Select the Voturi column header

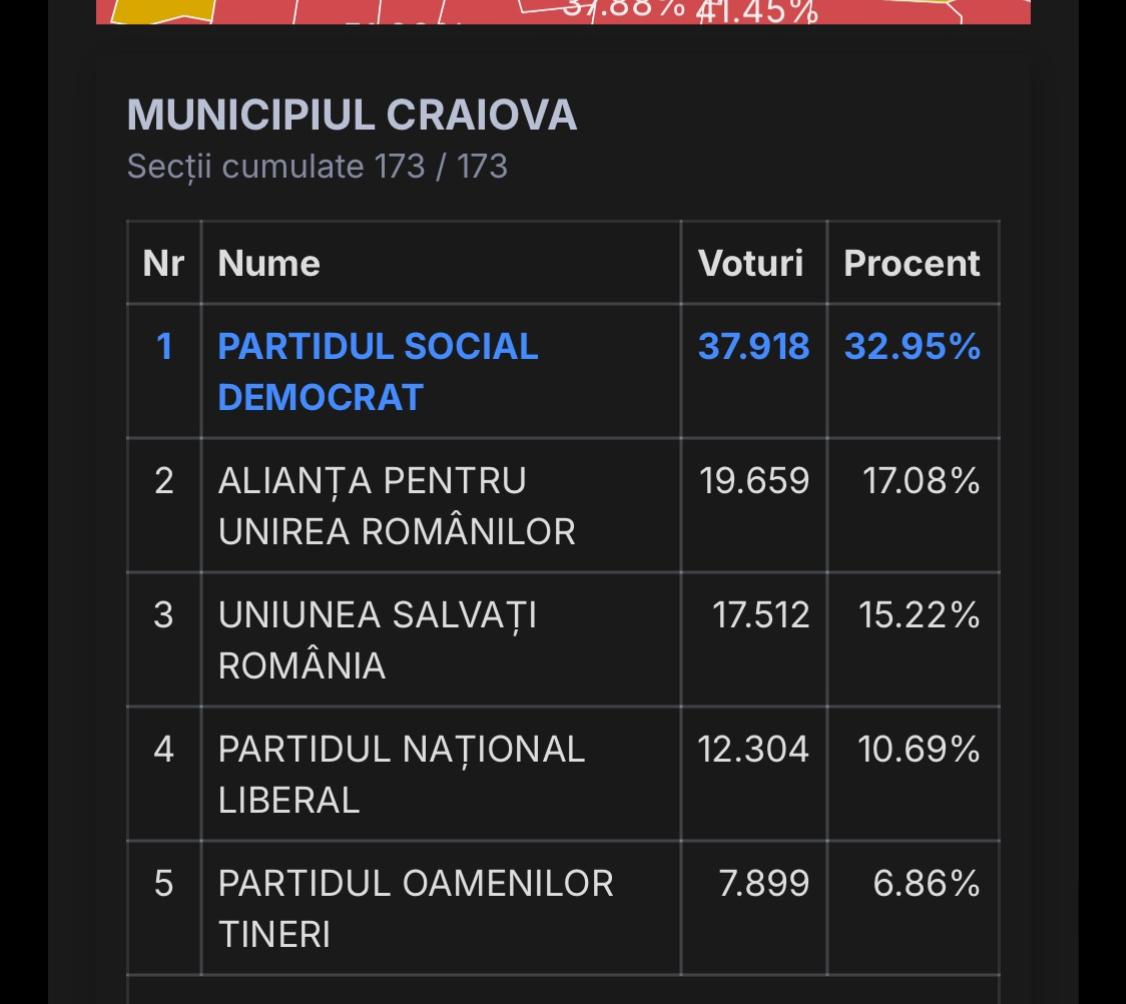point(750,263)
